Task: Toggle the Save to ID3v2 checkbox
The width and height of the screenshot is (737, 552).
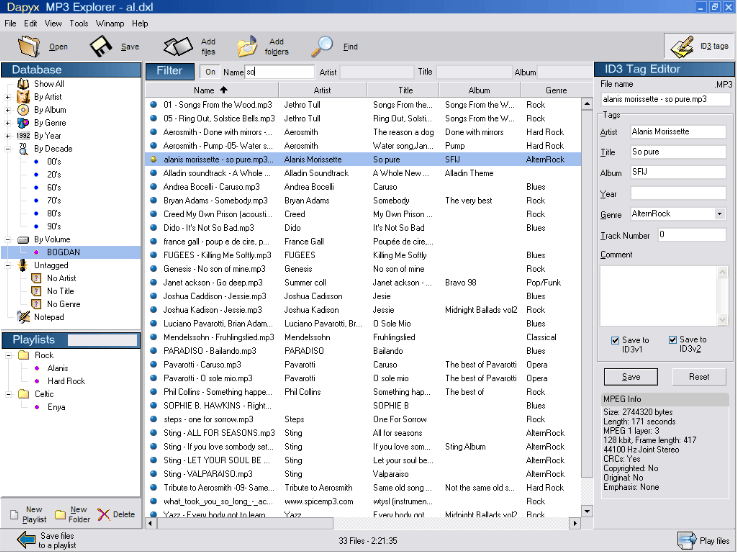Action: 673,340
